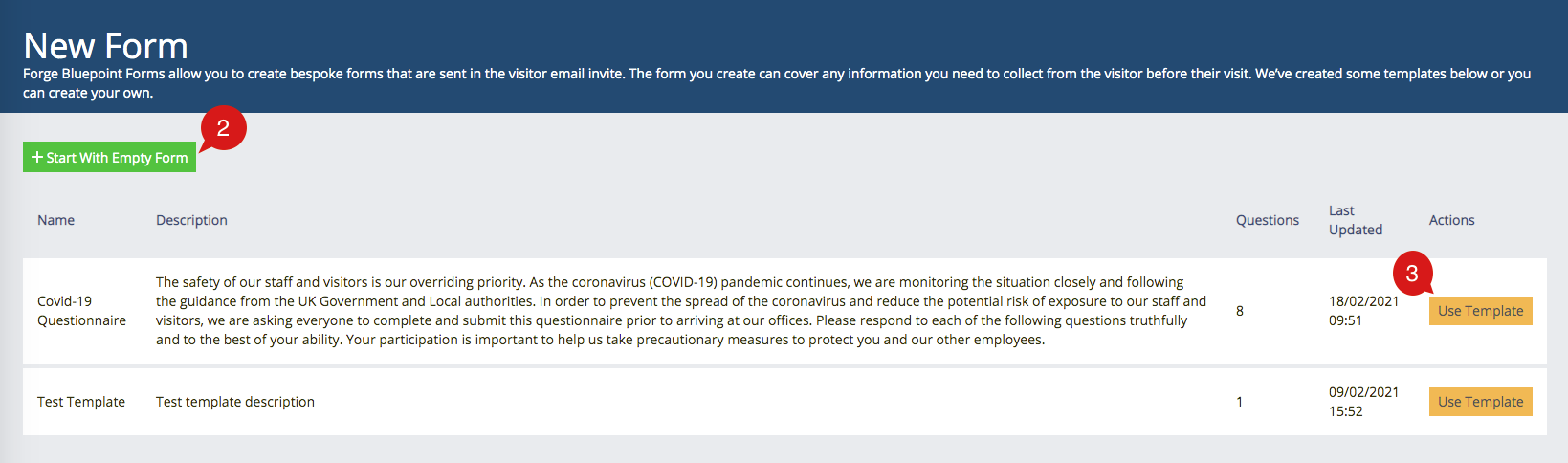The image size is (1568, 463).
Task: Use Template for Test Template row
Action: pos(1480,402)
